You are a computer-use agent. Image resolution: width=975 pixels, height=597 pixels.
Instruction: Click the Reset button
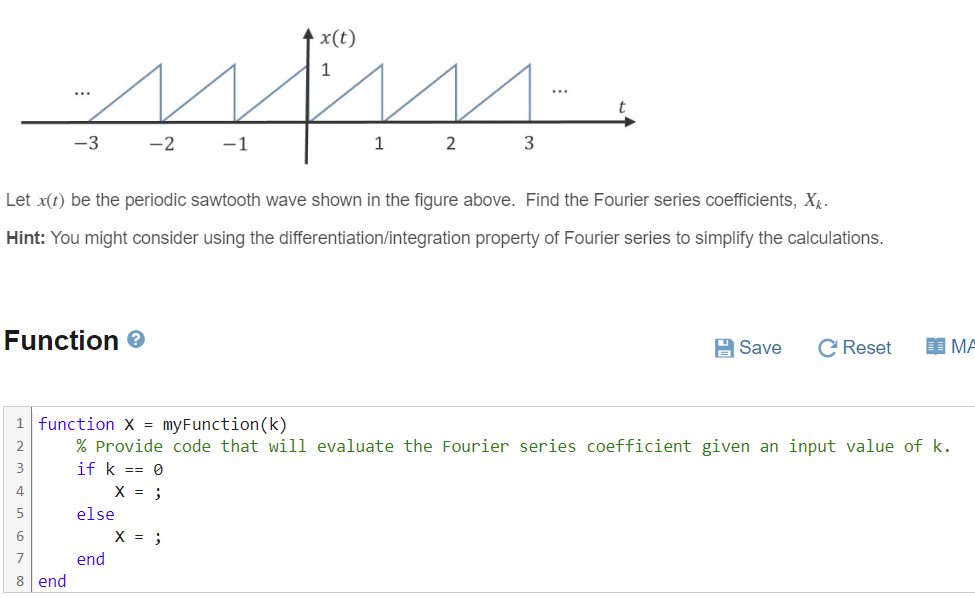click(854, 347)
